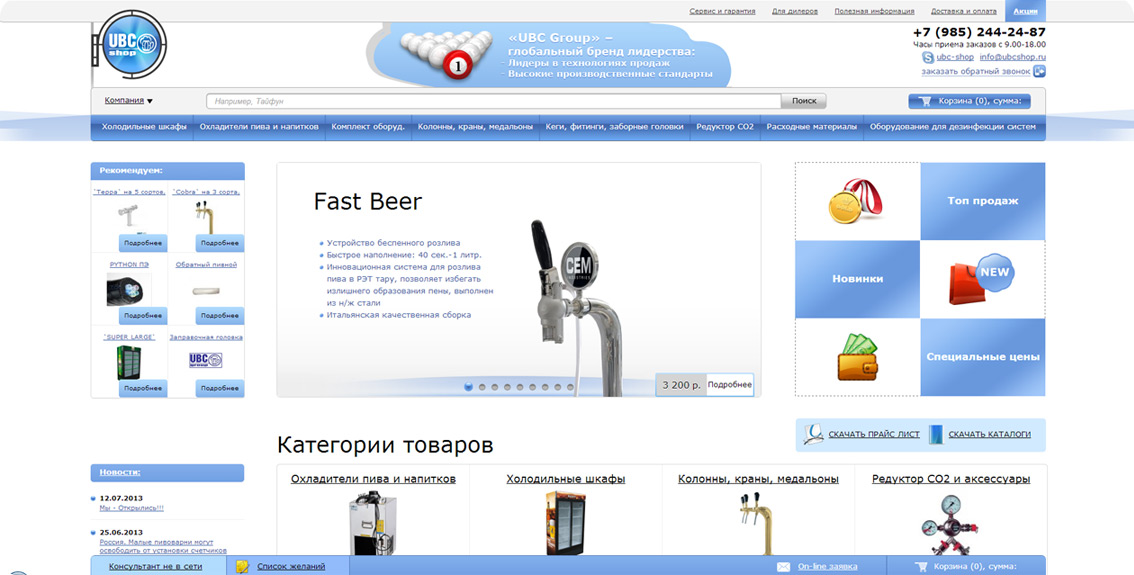1134x575 pixels.
Task: Click the callback phone icon
Action: click(x=1039, y=71)
